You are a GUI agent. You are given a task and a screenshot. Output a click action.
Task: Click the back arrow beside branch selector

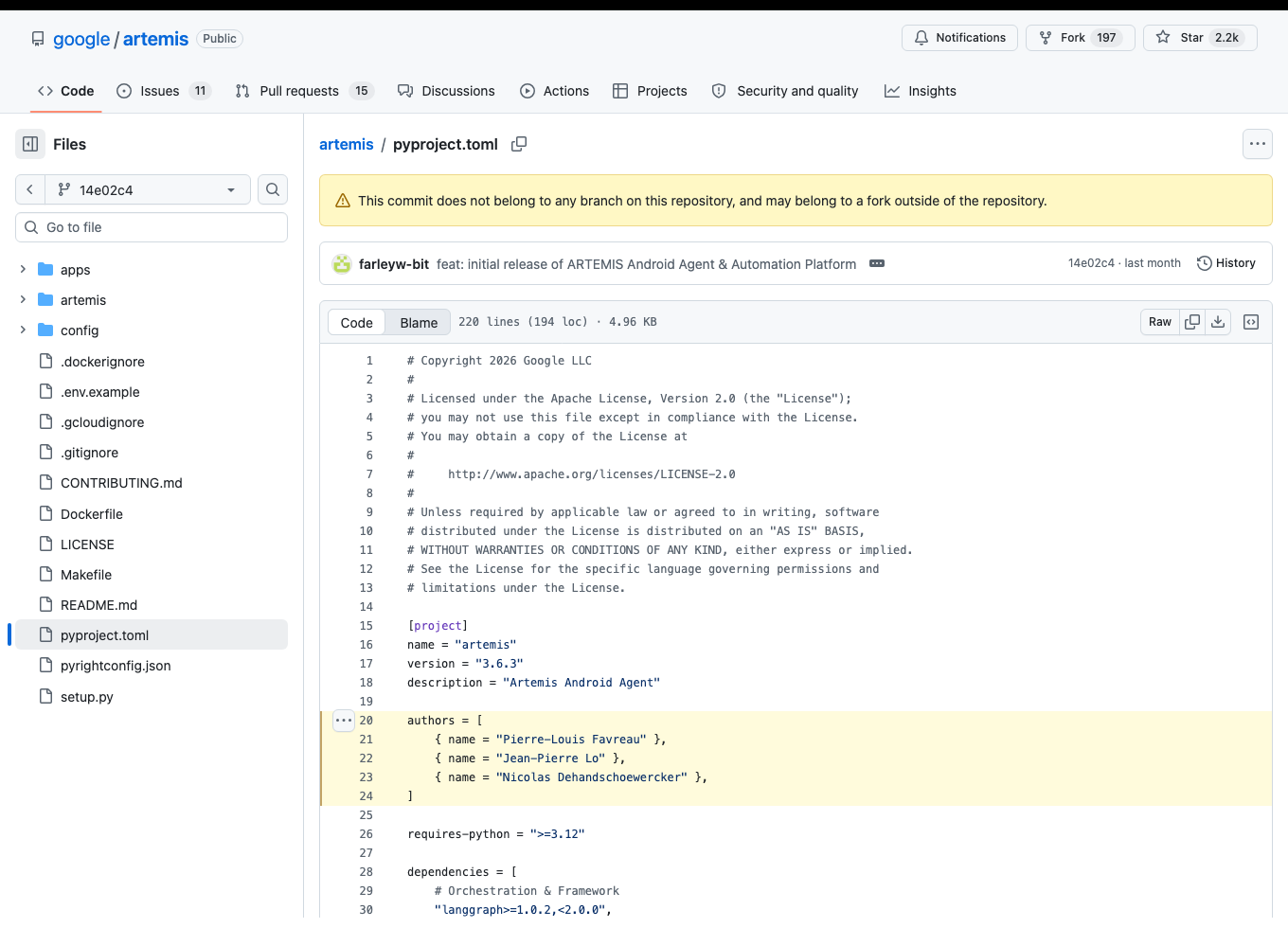[30, 189]
